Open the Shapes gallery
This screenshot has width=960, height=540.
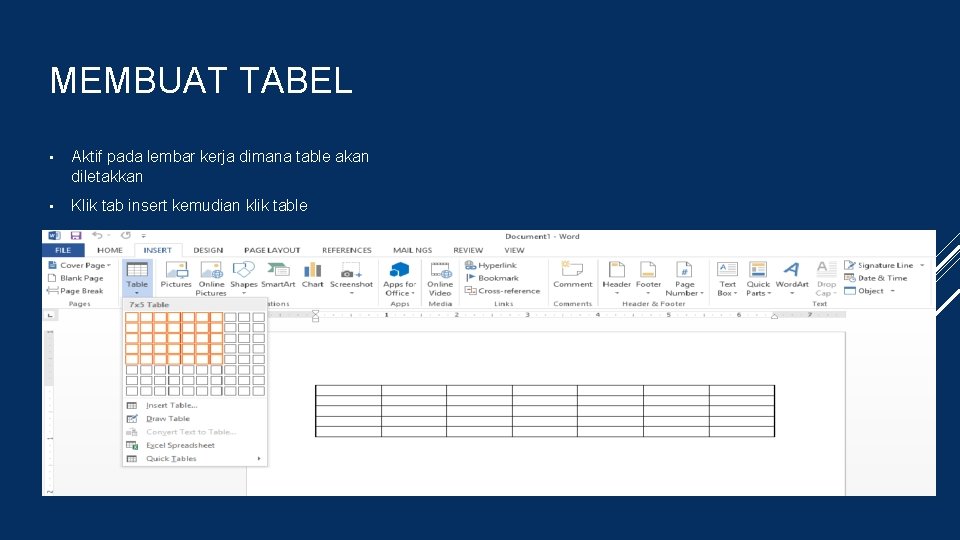(244, 279)
